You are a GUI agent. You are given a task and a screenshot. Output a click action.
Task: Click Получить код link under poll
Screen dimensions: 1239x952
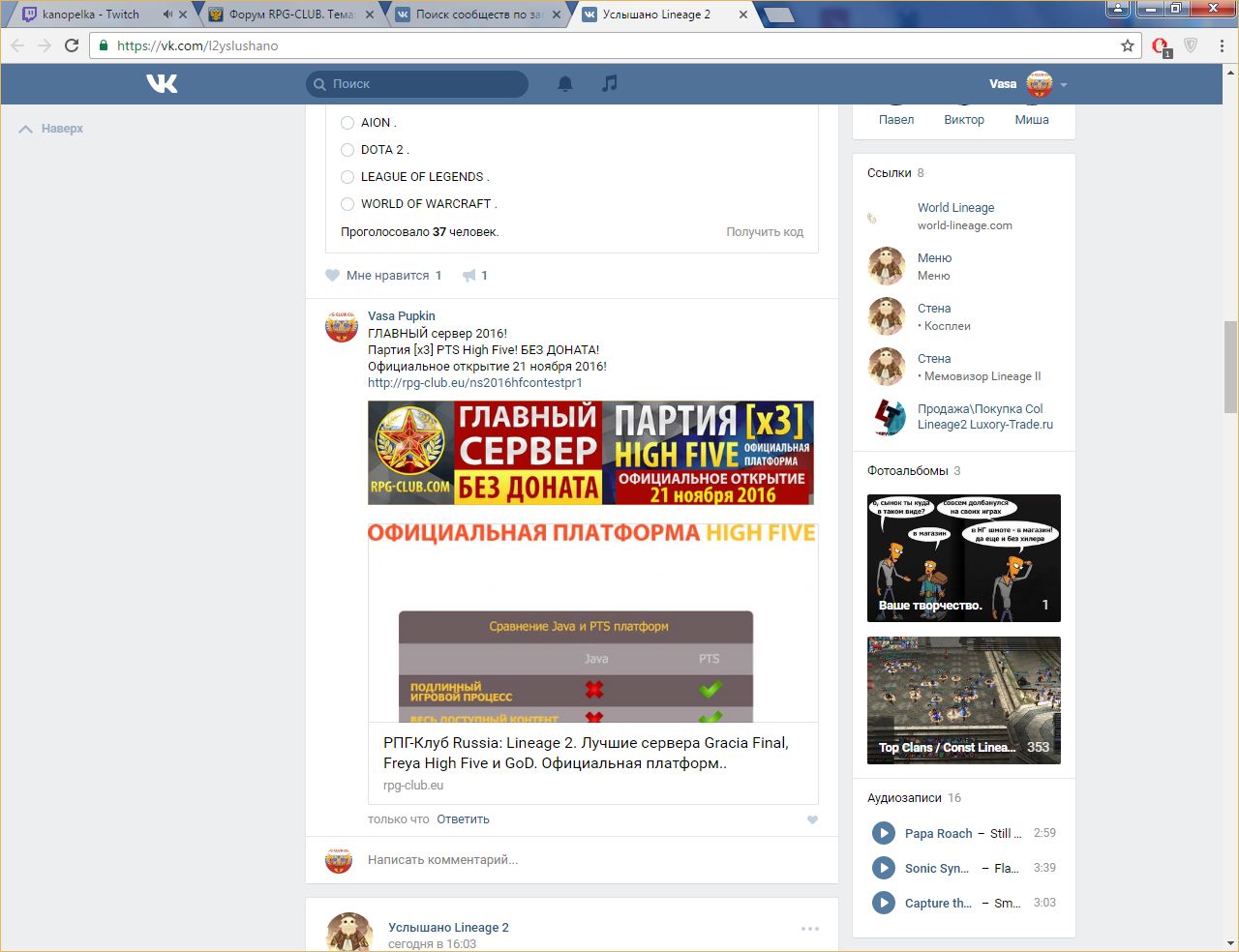click(765, 232)
